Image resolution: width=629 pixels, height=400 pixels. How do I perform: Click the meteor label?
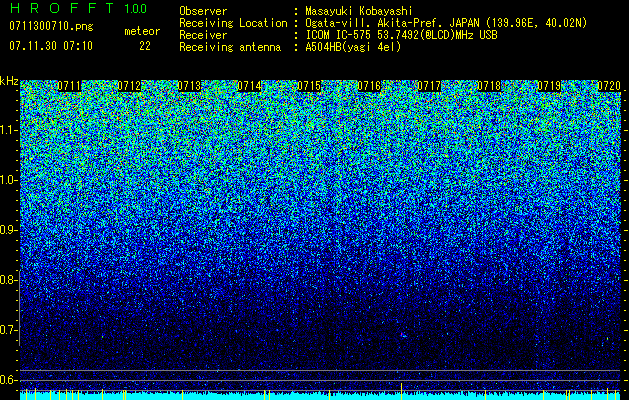tap(142, 31)
